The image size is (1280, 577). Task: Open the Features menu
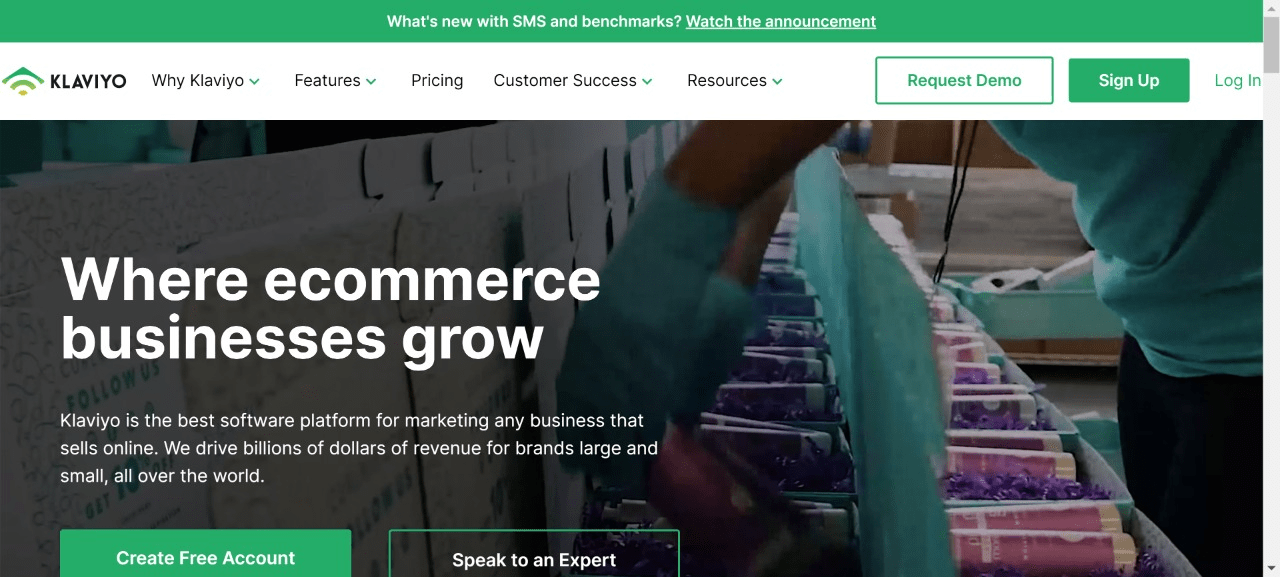click(327, 81)
